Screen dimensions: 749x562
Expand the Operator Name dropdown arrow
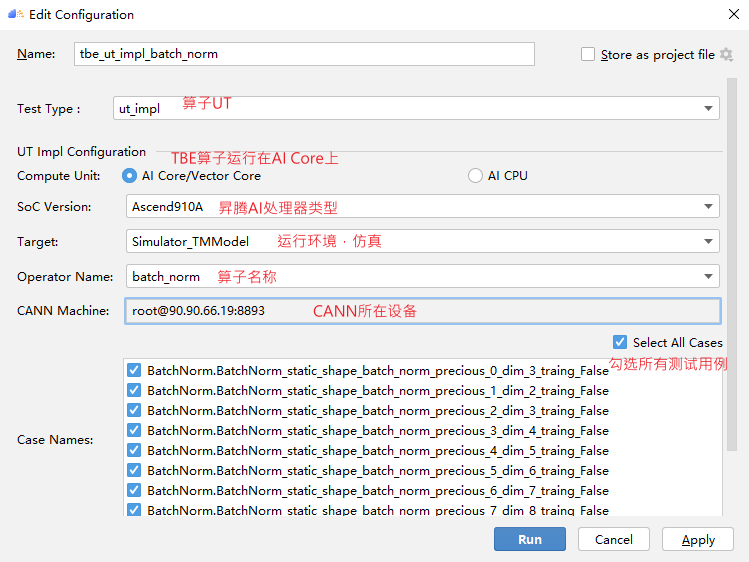coord(708,276)
